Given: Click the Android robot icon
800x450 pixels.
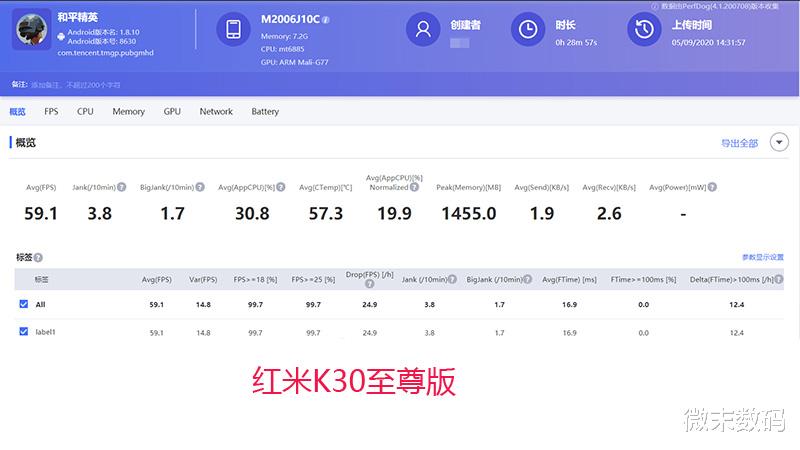Looking at the screenshot, I should pos(61,36).
